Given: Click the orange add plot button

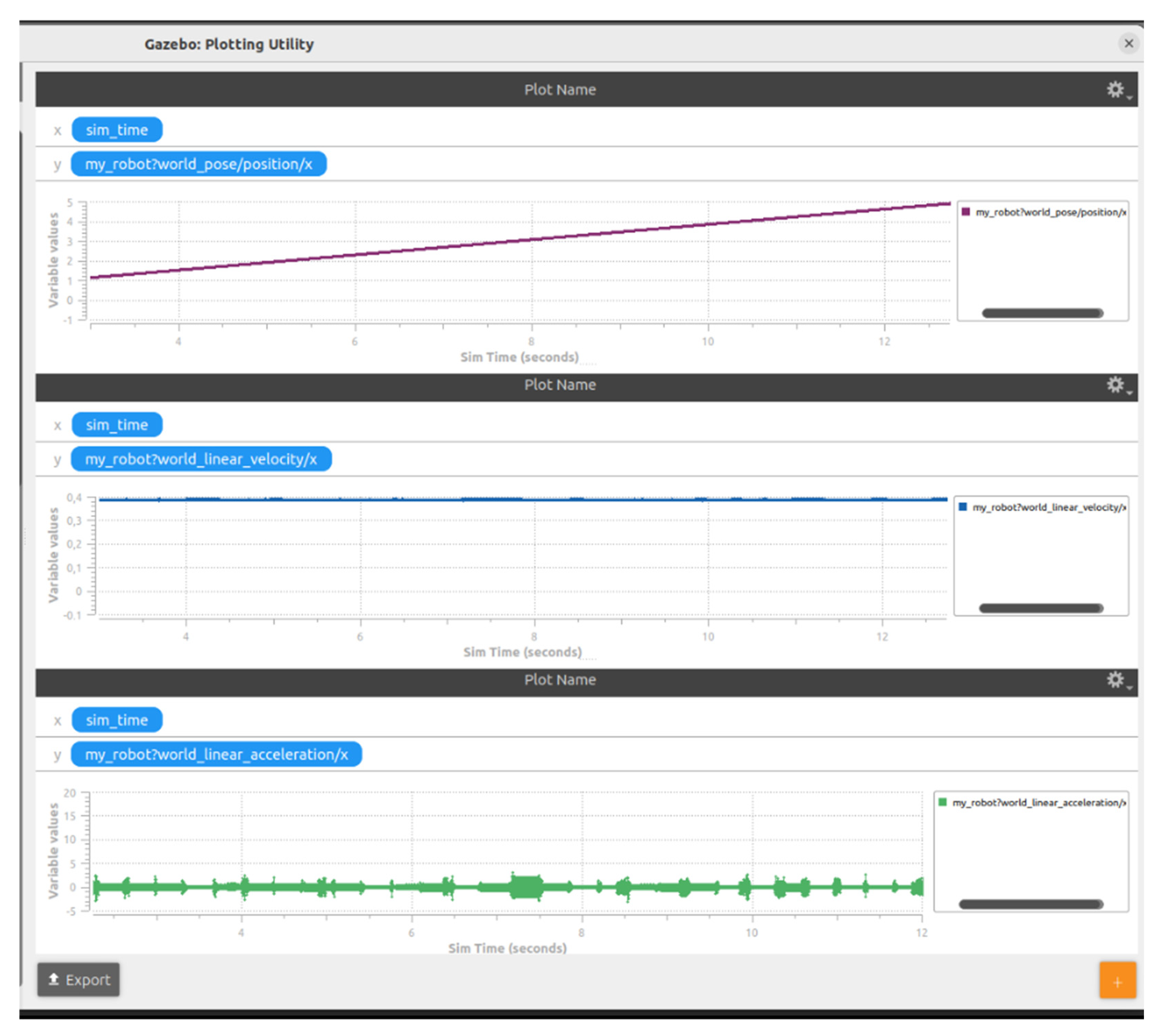Looking at the screenshot, I should pyautogui.click(x=1118, y=981).
